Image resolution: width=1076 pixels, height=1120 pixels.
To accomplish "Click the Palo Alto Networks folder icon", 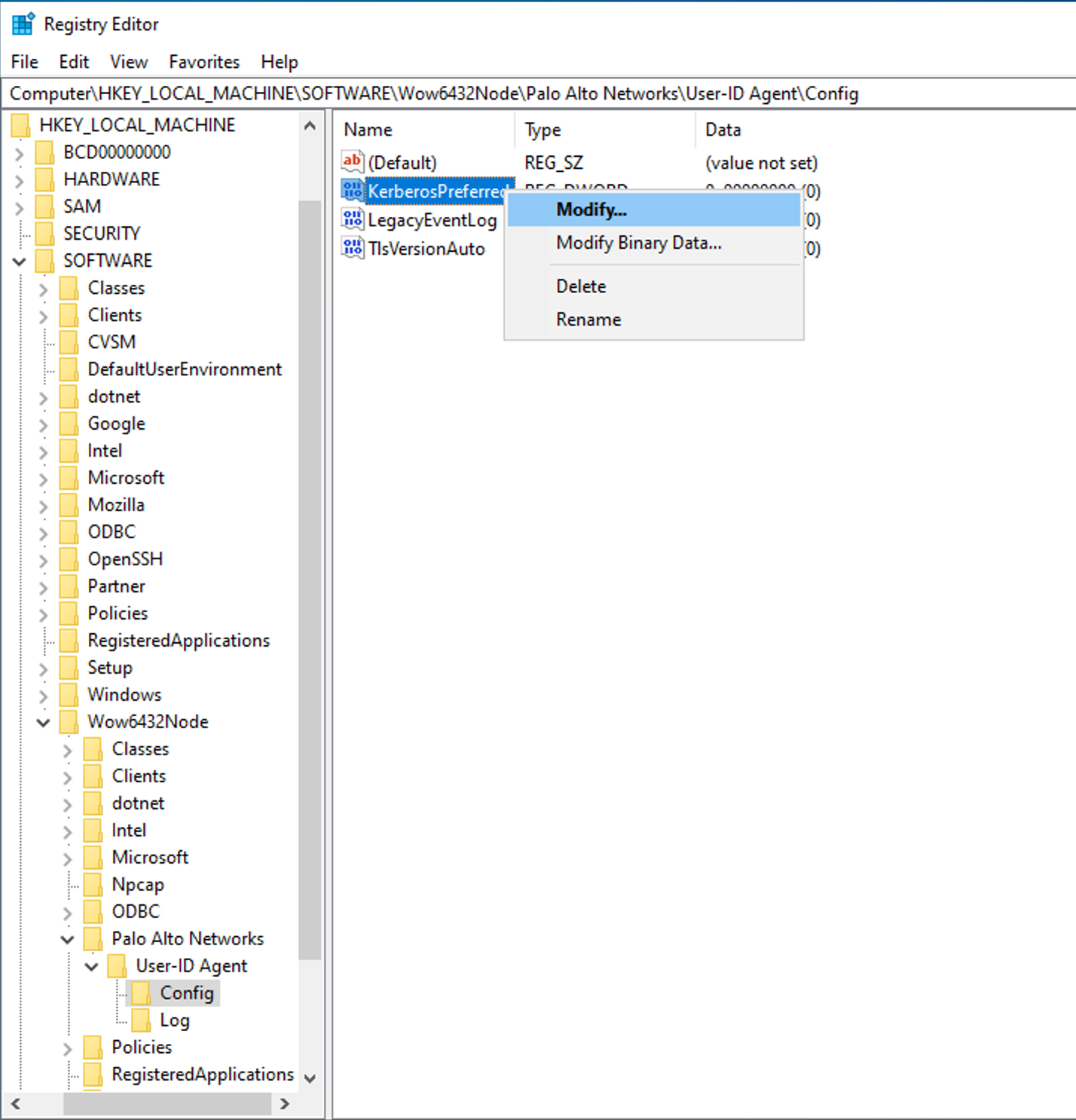I will pos(92,938).
